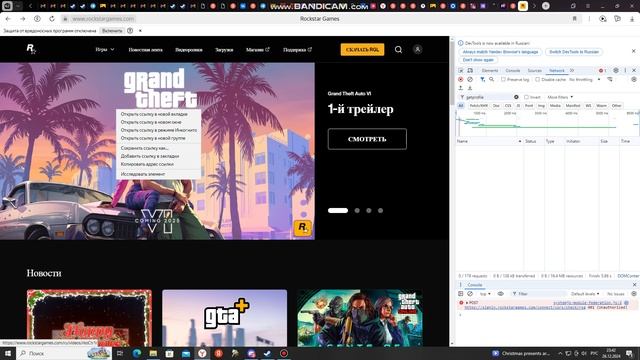Open a new browser tab
The height and width of the screenshot is (360, 640).
click(546, 6)
